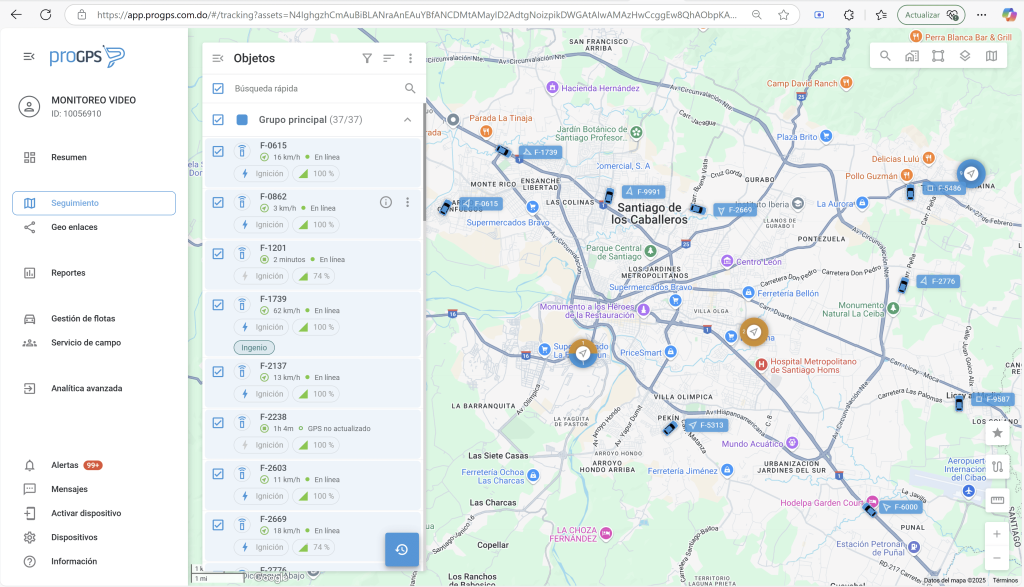The height and width of the screenshot is (587, 1024).
Task: Open the filter options in the Objetos panel
Action: [x=367, y=58]
